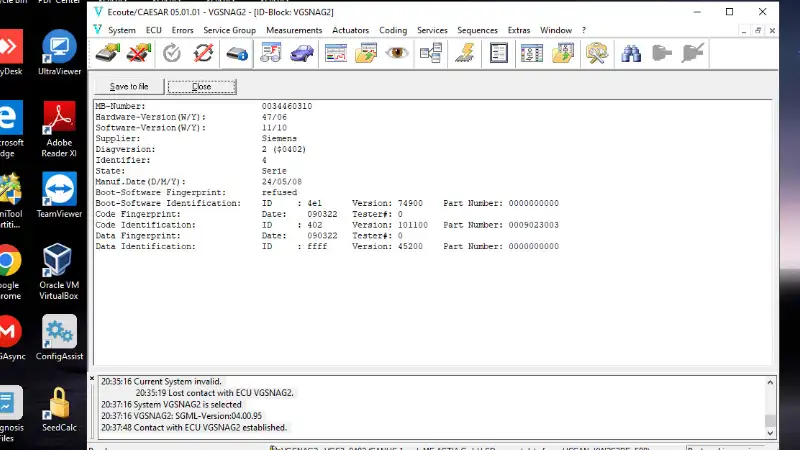Click Manuf. Date value 24/05/08

pos(282,182)
